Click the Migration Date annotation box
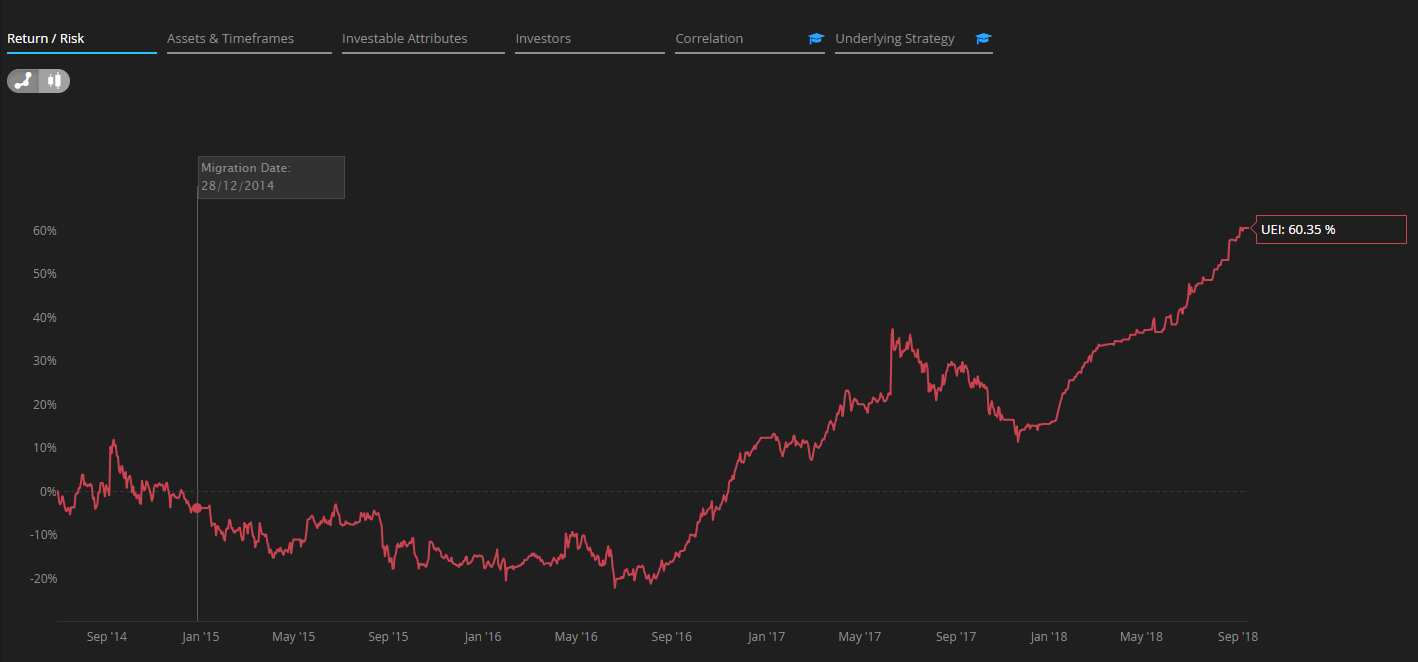The width and height of the screenshot is (1418, 662). point(271,177)
